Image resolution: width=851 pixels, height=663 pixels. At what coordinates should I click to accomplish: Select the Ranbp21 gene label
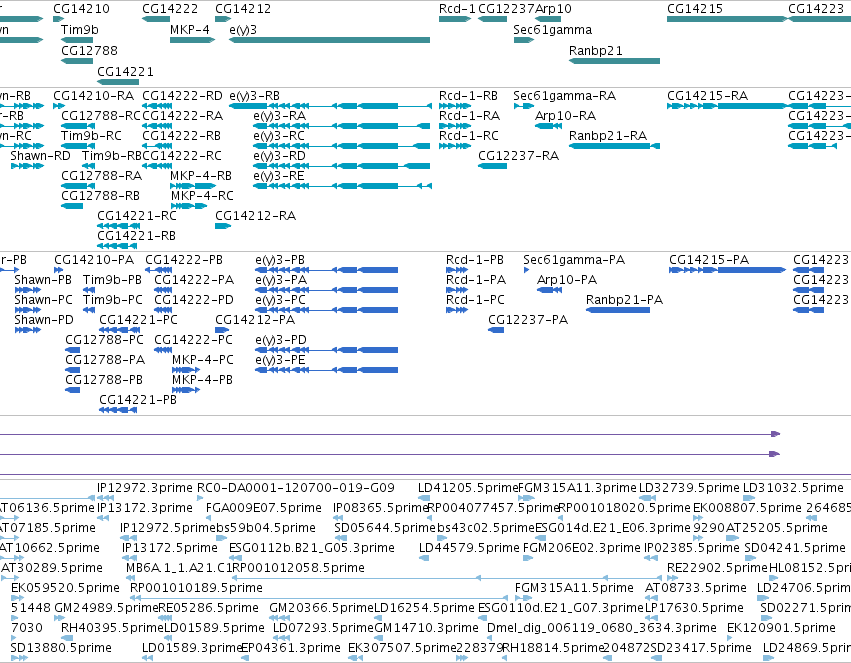595,50
